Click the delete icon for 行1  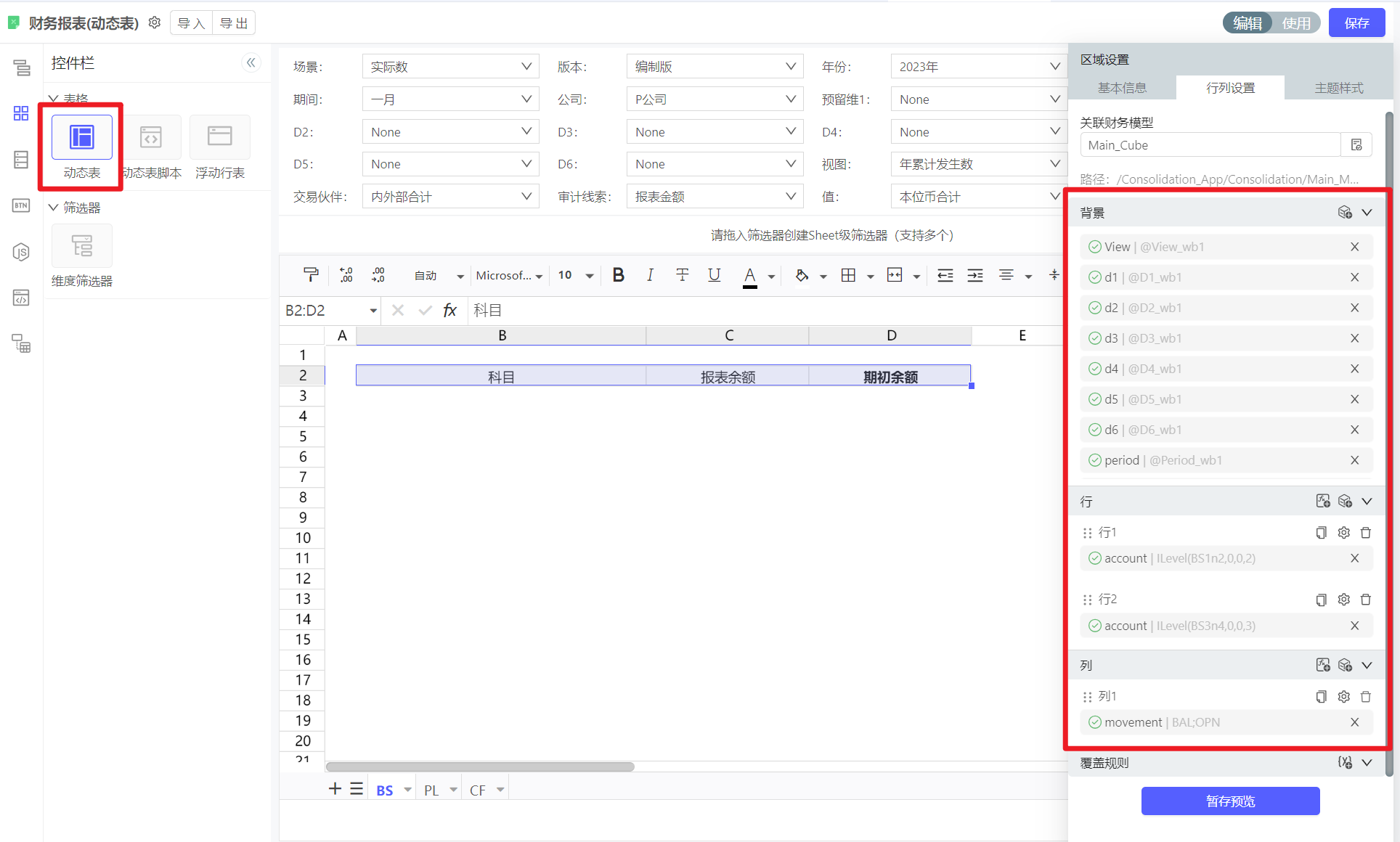click(x=1365, y=533)
